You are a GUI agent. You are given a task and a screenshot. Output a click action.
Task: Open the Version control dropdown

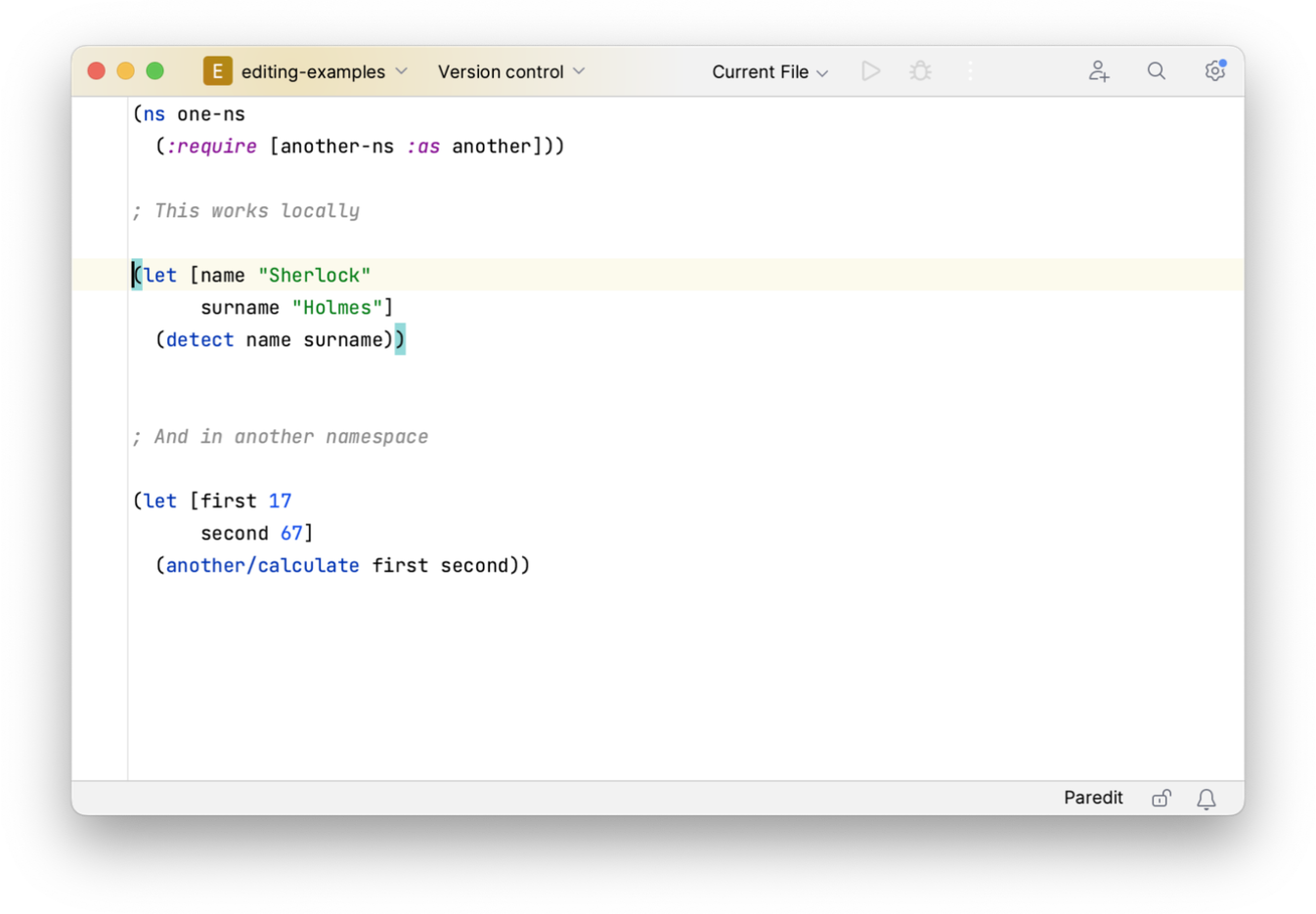click(511, 71)
